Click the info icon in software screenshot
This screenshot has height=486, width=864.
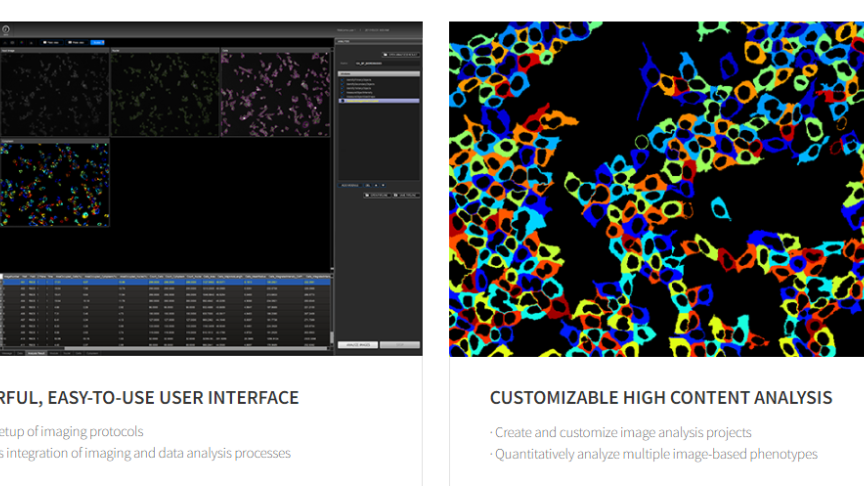coord(6,30)
